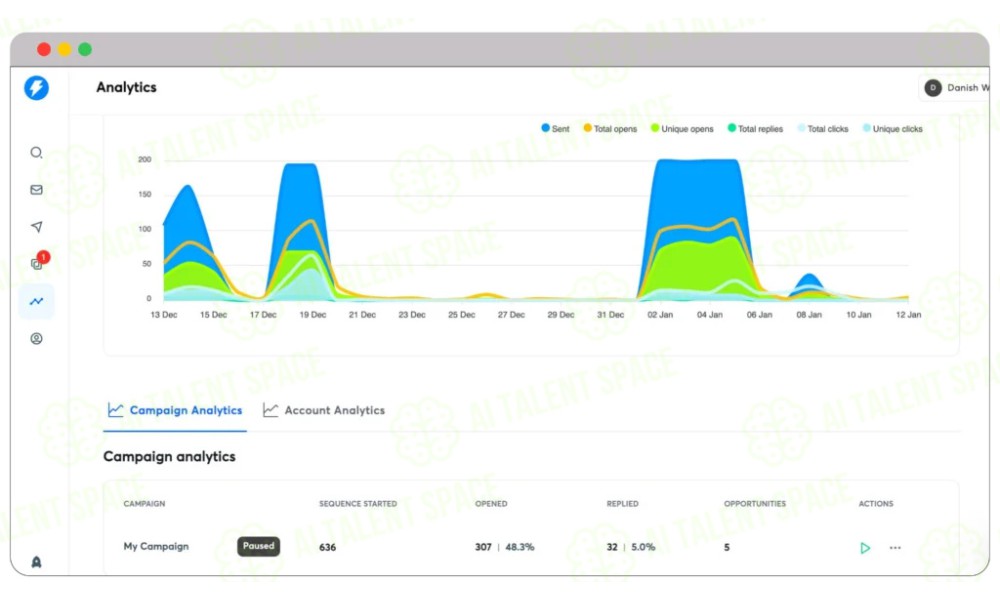Toggle Total clicks series in legend
Image resolution: width=1000 pixels, height=600 pixels.
tap(823, 129)
